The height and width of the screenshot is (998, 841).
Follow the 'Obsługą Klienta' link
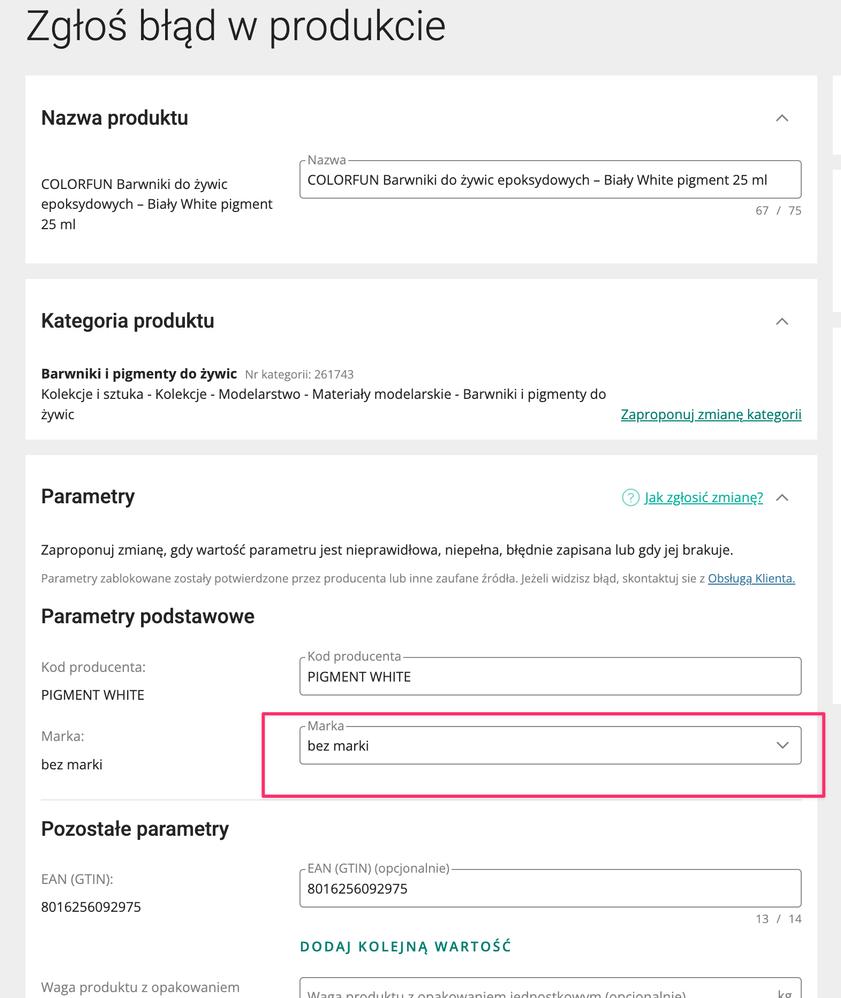[751, 578]
